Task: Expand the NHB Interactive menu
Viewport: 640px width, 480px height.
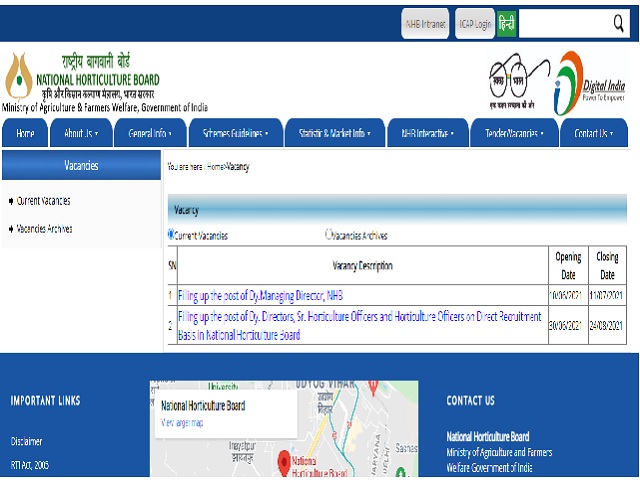Action: click(428, 133)
